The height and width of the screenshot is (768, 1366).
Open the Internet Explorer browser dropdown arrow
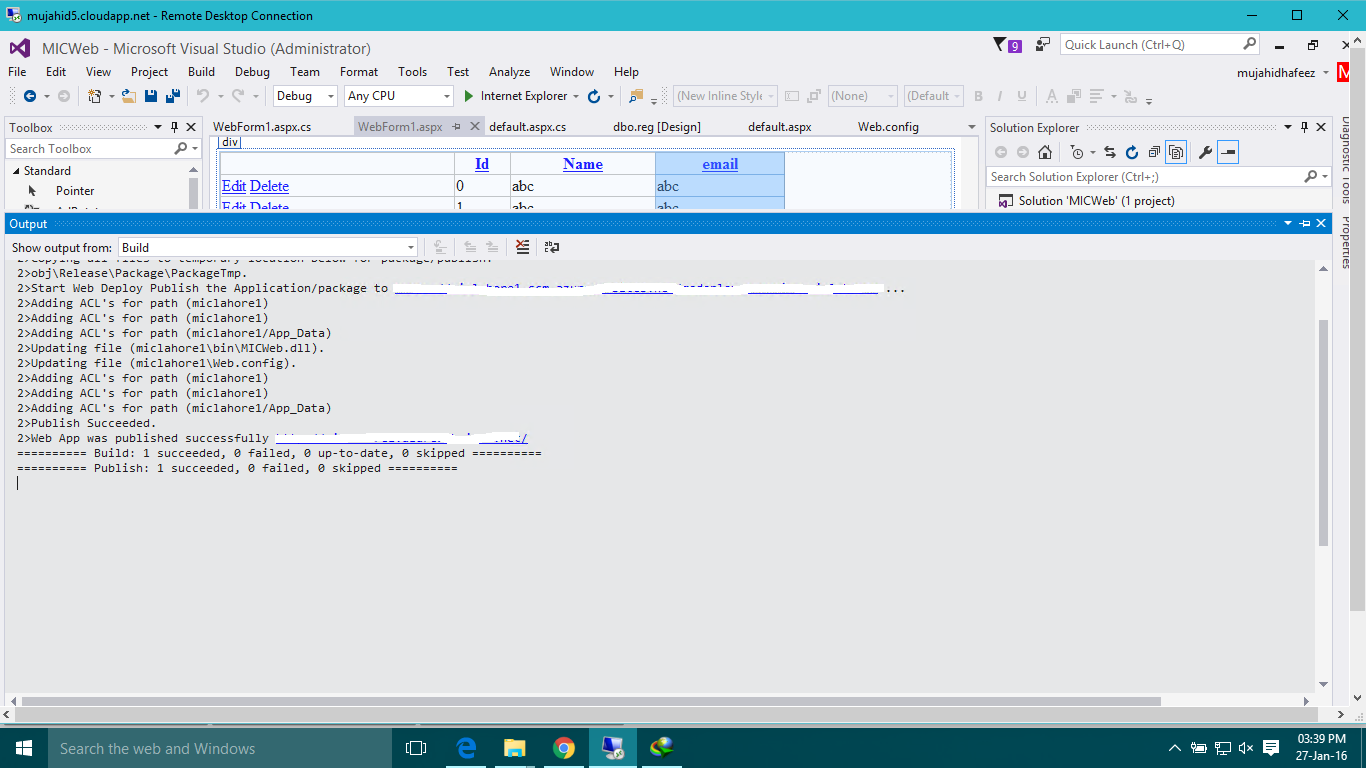(576, 97)
